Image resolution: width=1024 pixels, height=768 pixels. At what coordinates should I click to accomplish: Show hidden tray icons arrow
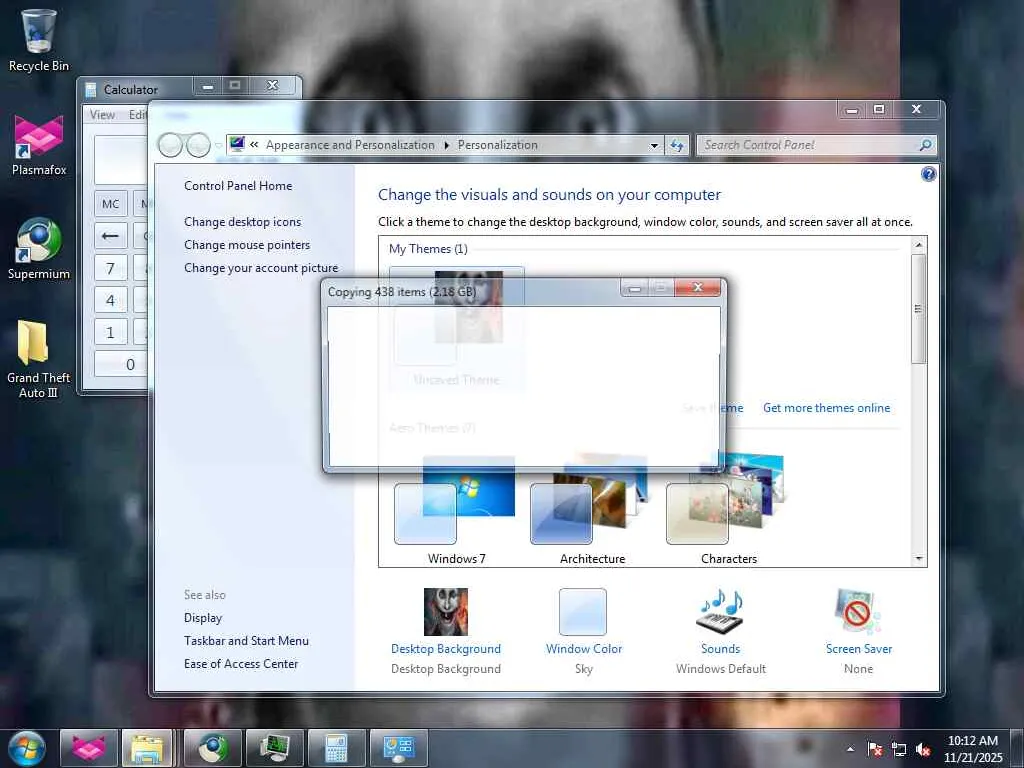[850, 749]
